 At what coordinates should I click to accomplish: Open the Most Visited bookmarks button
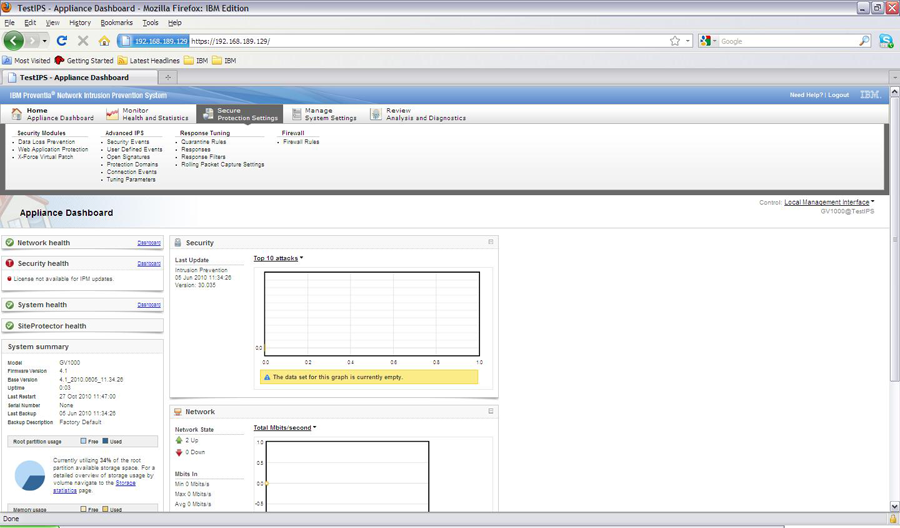[x=26, y=60]
